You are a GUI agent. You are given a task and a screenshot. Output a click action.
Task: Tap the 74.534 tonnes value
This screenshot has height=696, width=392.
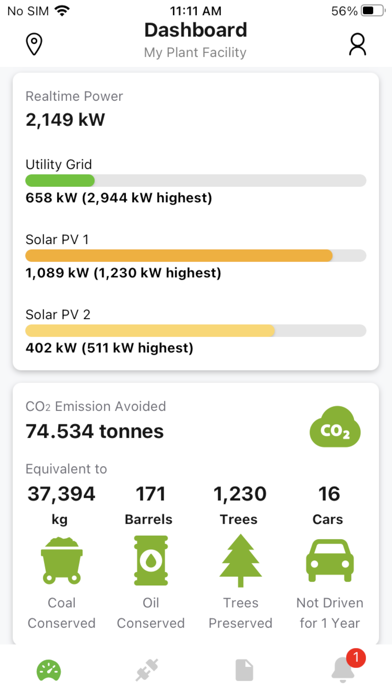[95, 431]
